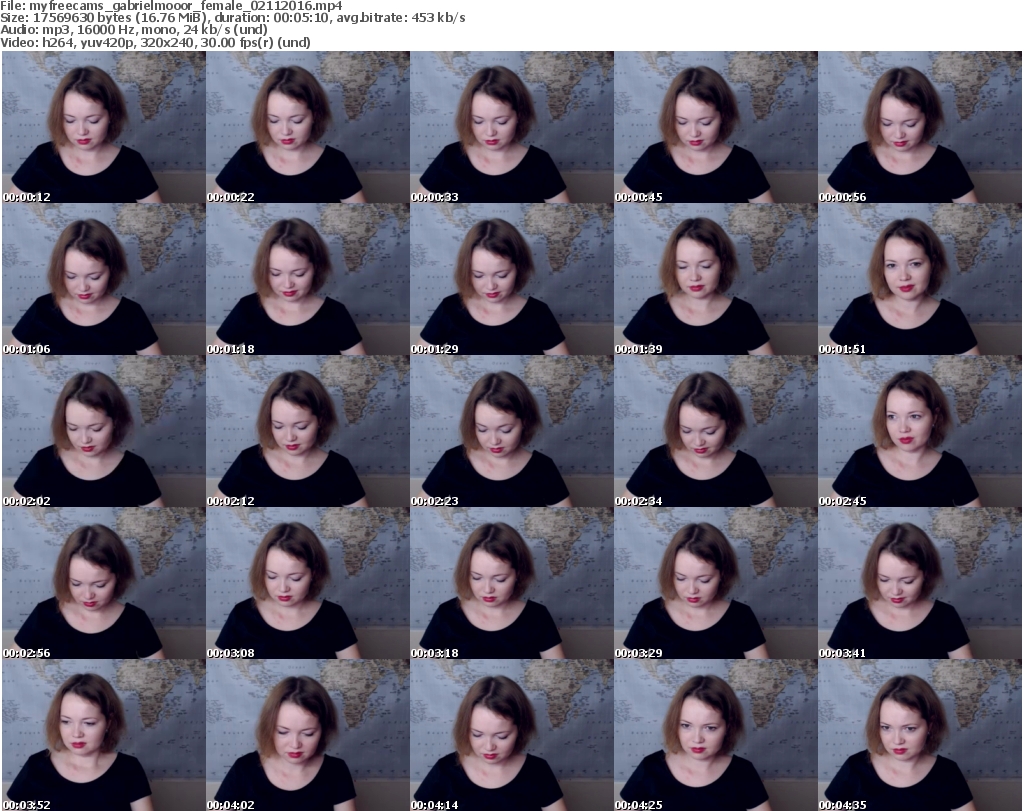Open the thumbnail at 00:00:45

point(715,127)
